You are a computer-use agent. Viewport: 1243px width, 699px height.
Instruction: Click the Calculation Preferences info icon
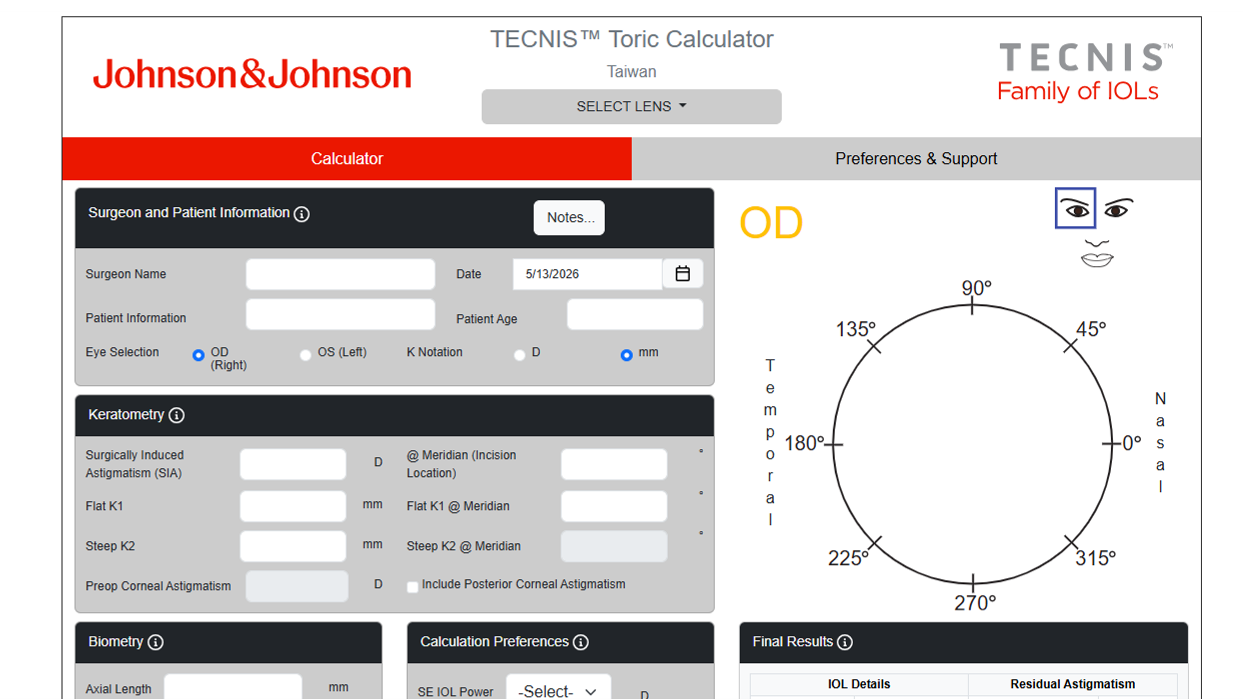(581, 643)
